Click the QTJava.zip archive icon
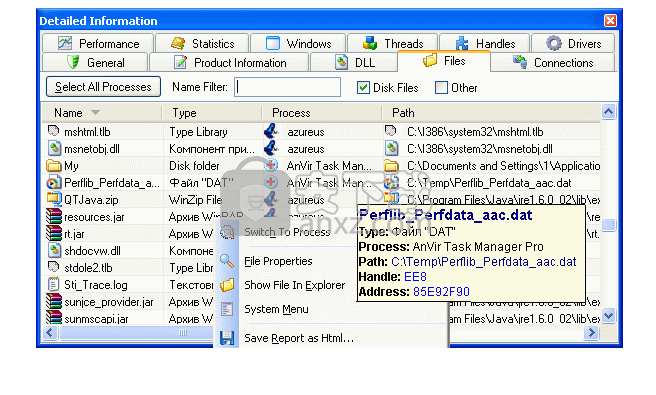Image resolution: width=656 pixels, height=395 pixels. pos(54,199)
